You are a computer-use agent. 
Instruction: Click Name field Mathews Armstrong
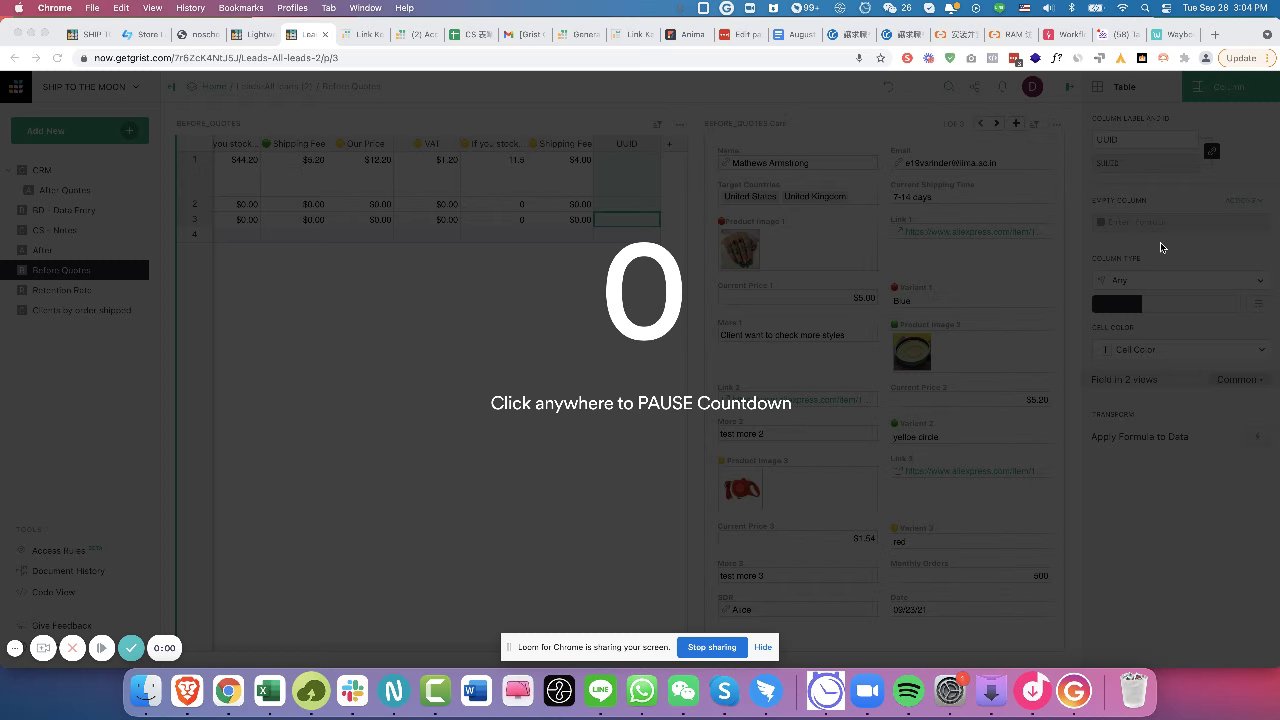797,162
